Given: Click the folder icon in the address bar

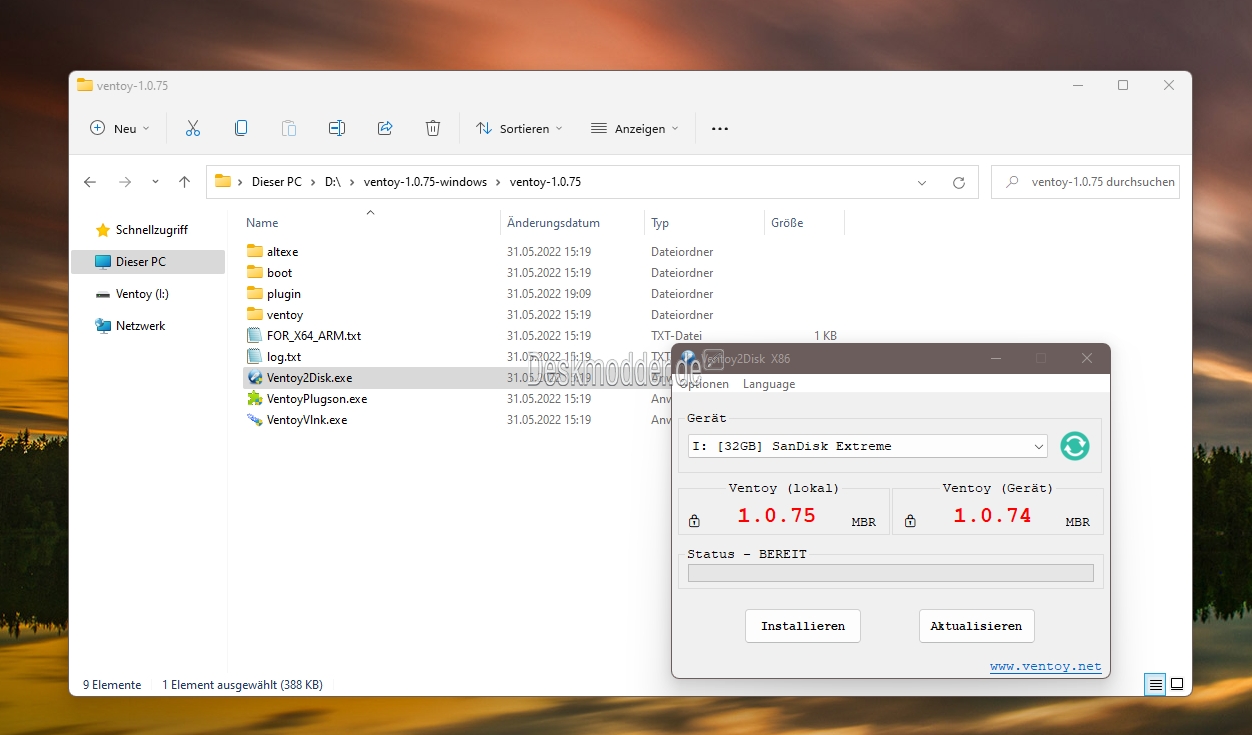Looking at the screenshot, I should pos(223,182).
